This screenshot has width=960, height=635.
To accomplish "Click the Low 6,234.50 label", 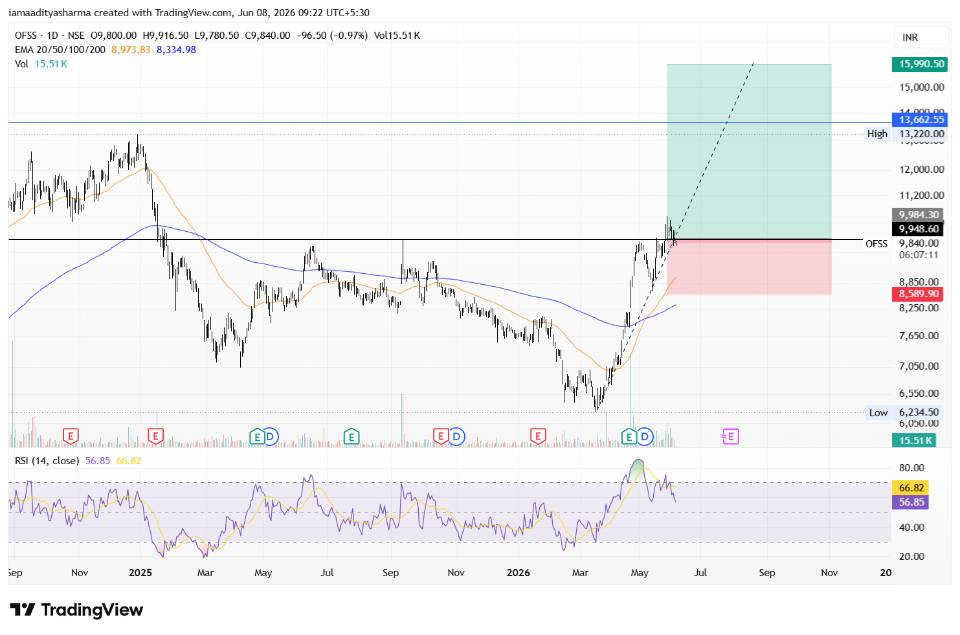I will pyautogui.click(x=904, y=412).
